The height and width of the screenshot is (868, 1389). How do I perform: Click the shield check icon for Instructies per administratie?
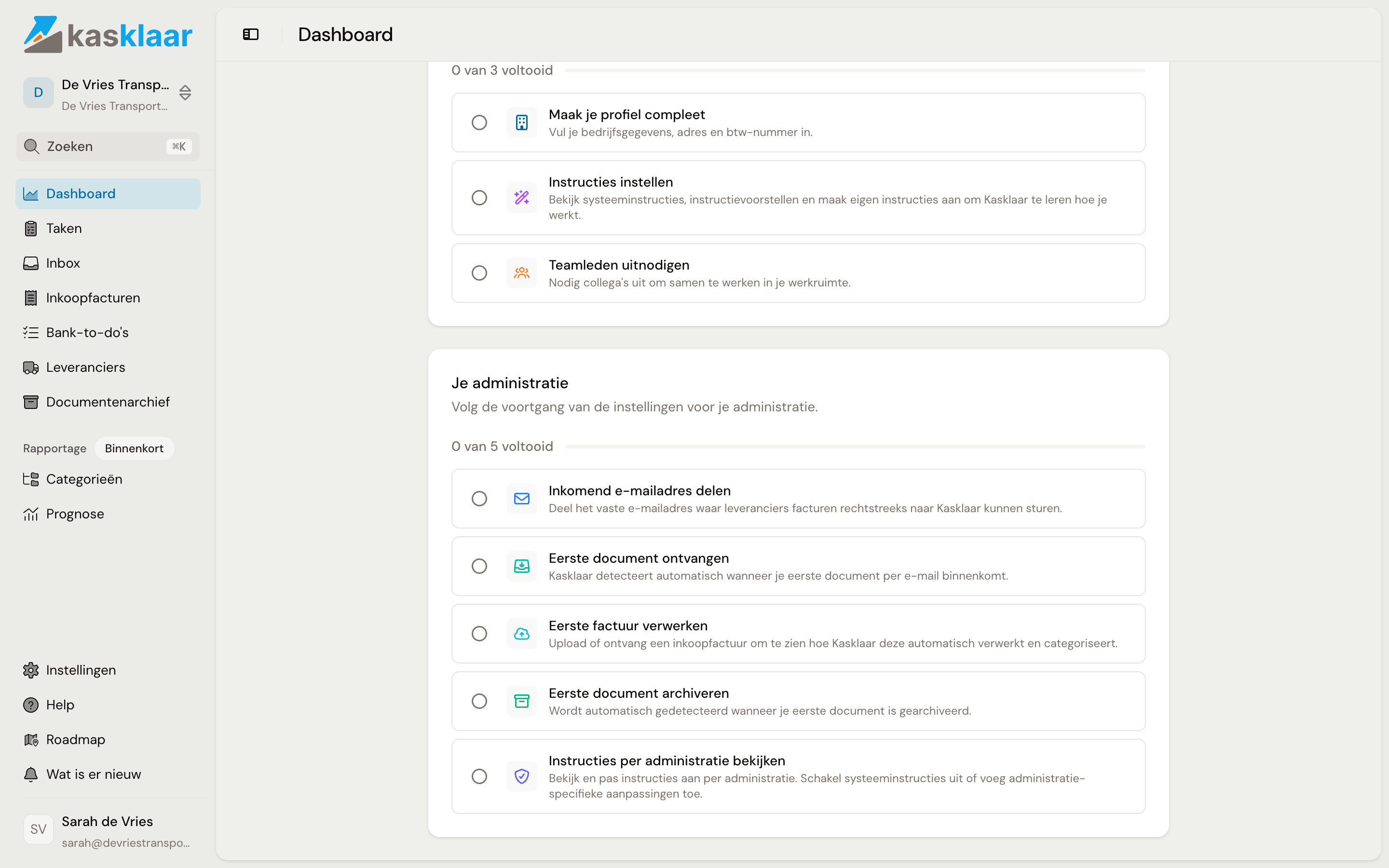[x=522, y=776]
